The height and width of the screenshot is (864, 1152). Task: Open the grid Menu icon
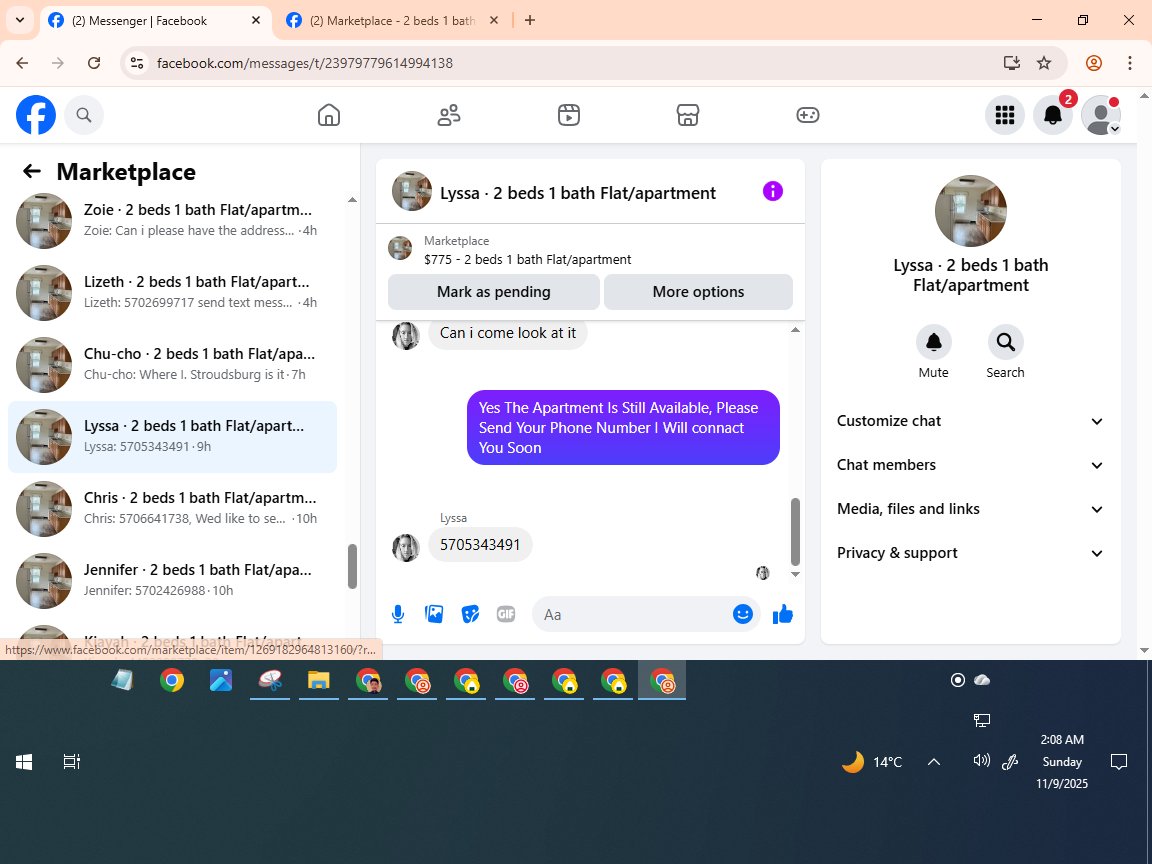click(1004, 115)
